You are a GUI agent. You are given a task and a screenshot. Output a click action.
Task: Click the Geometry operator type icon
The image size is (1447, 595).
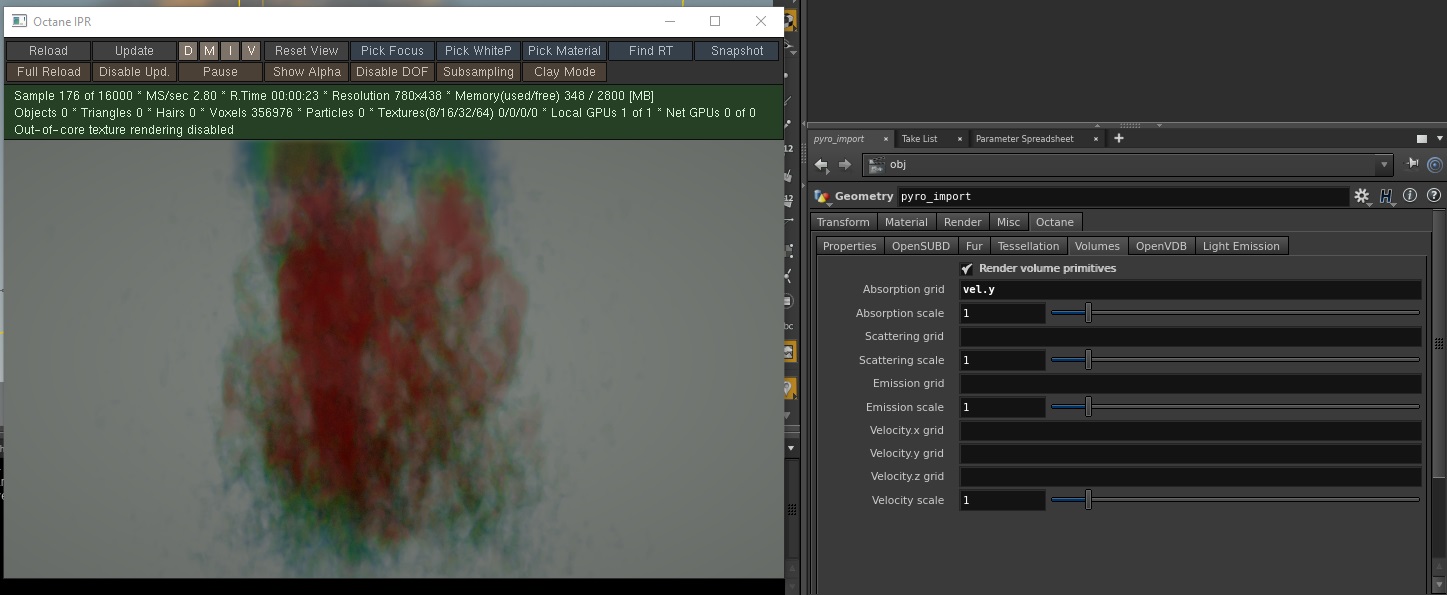[822, 197]
